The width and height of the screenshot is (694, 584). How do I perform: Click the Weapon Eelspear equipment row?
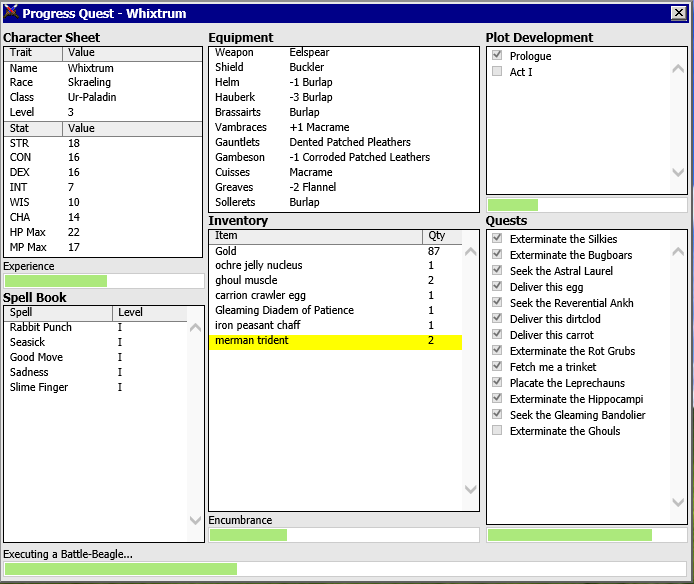(344, 53)
